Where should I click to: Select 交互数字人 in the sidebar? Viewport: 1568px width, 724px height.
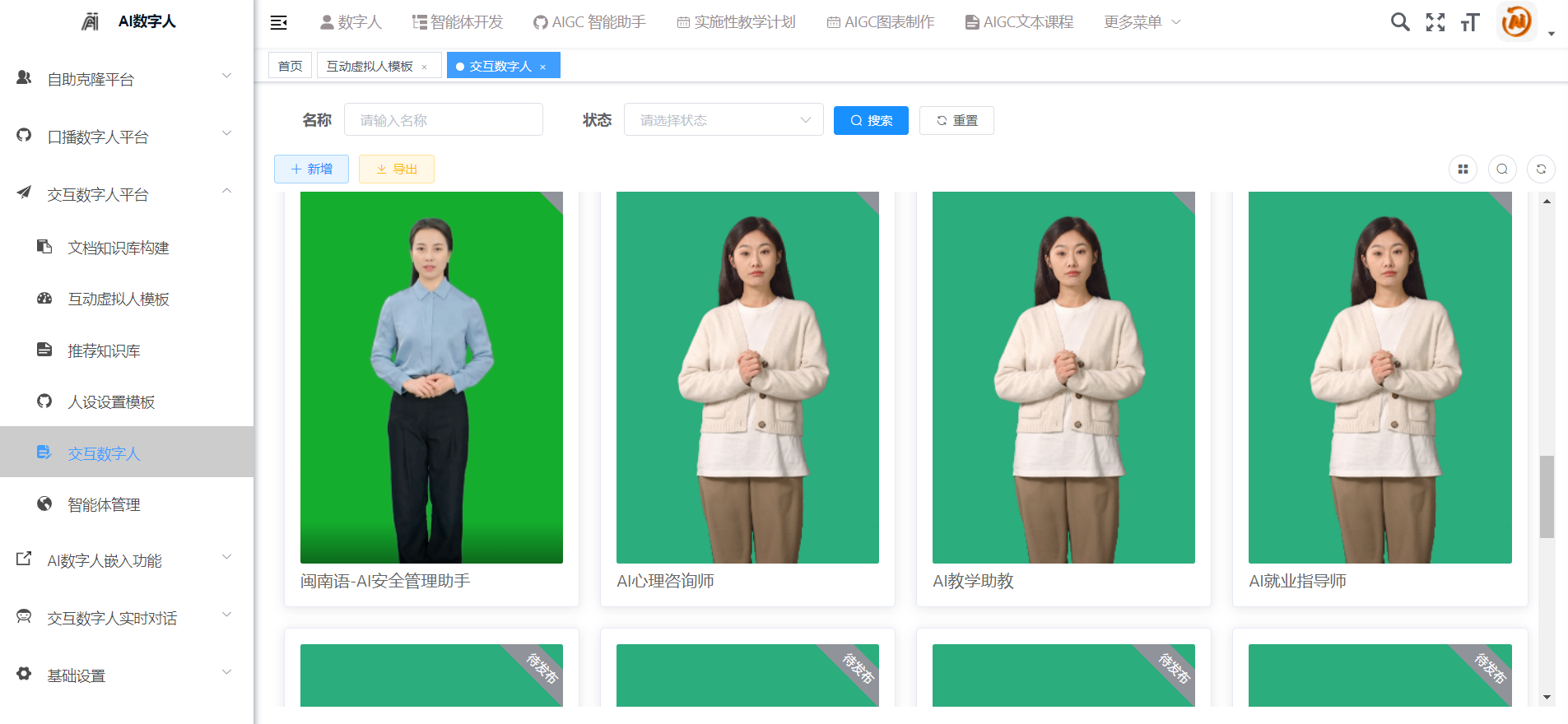127,452
